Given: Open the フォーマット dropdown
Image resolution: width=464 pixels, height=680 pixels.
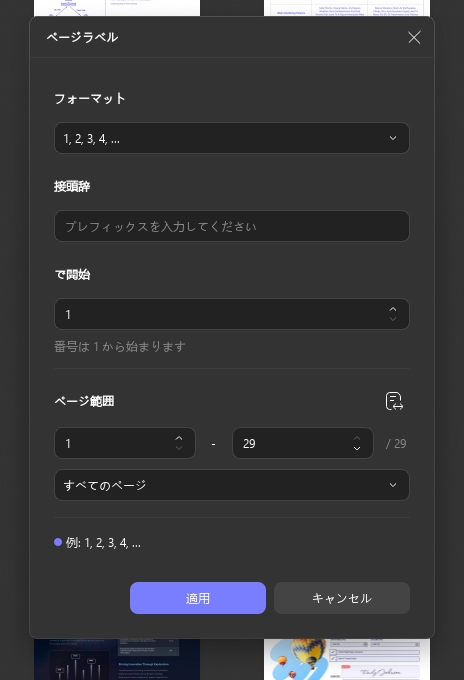Looking at the screenshot, I should [x=232, y=138].
